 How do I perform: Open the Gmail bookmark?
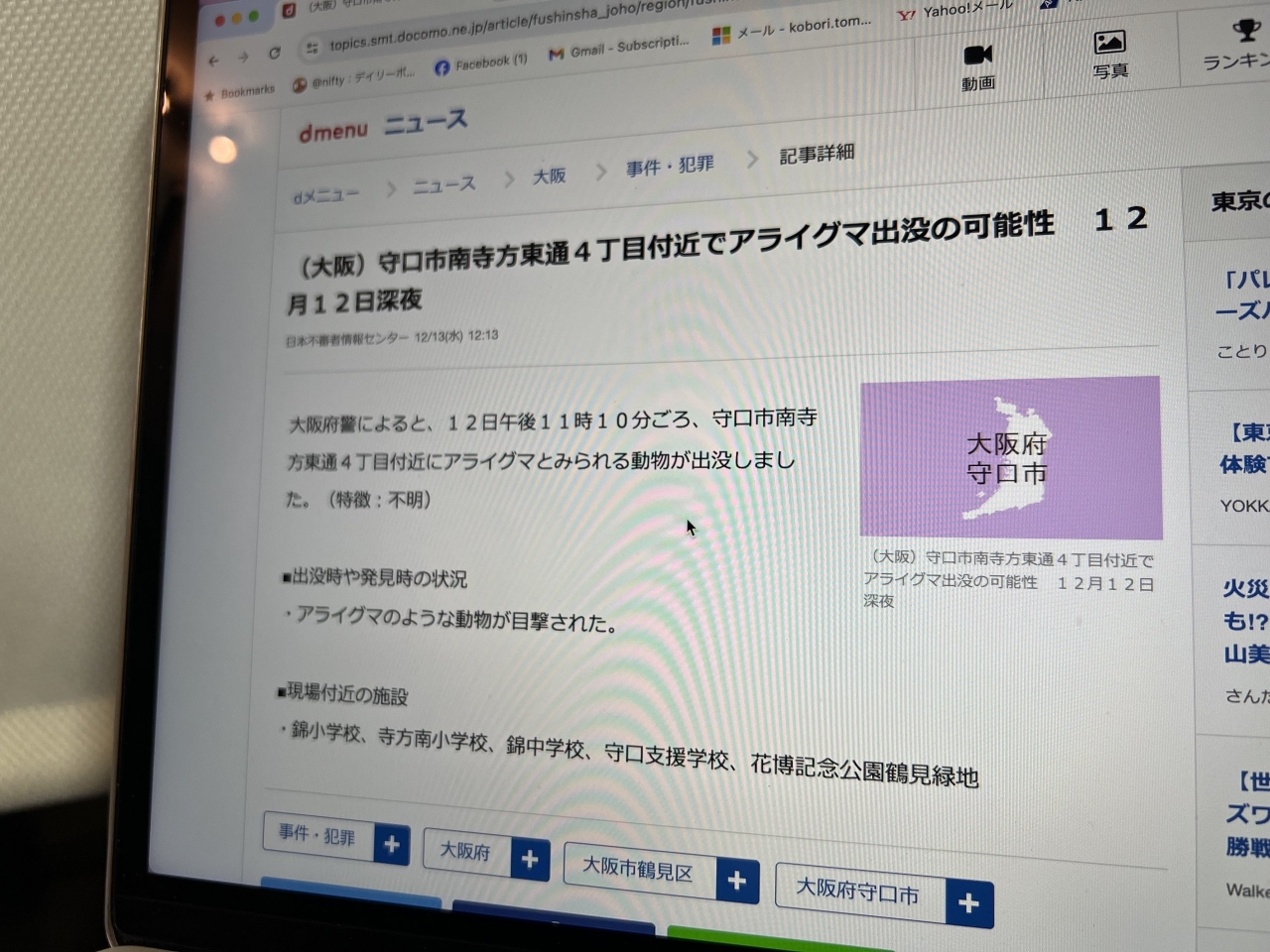[619, 47]
